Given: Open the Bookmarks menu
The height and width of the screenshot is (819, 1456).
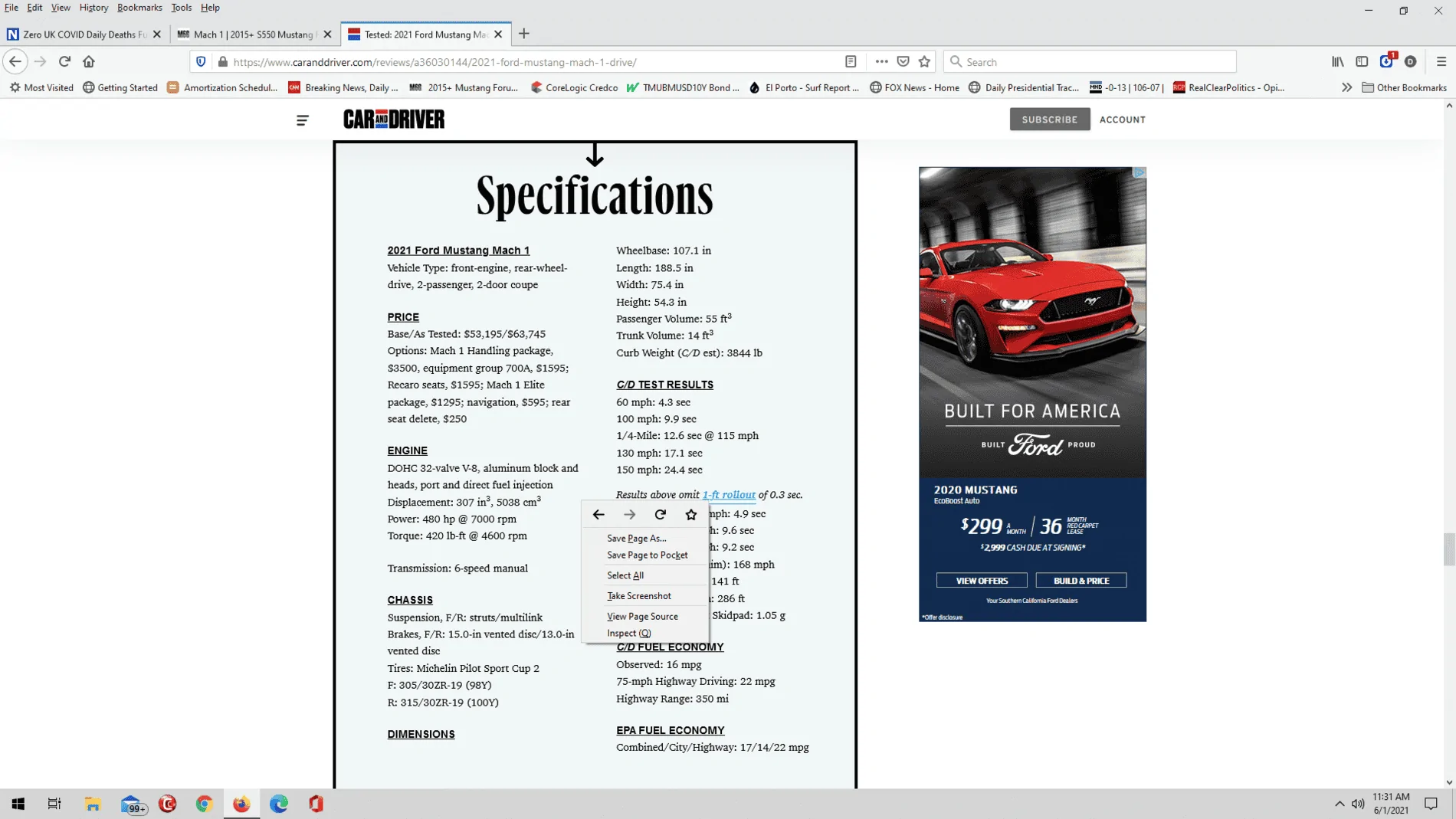Looking at the screenshot, I should [139, 8].
